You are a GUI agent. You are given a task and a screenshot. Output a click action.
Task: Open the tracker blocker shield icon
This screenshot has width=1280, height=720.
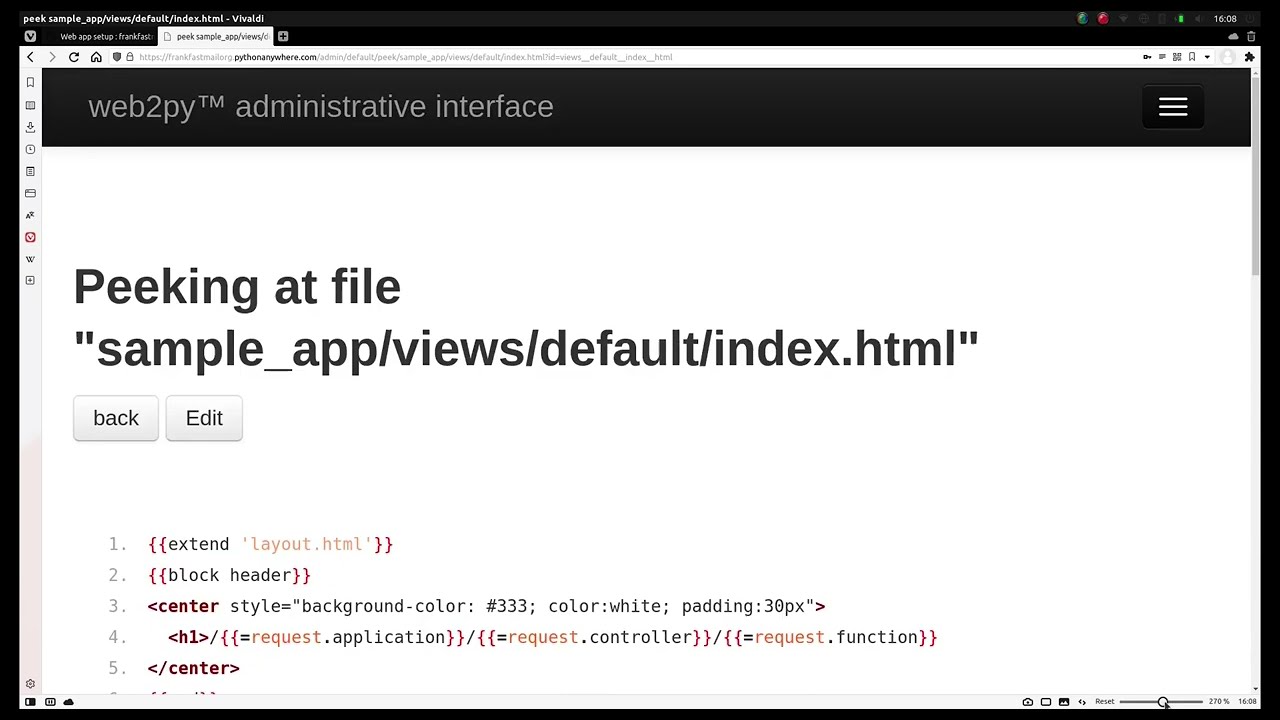tap(117, 57)
